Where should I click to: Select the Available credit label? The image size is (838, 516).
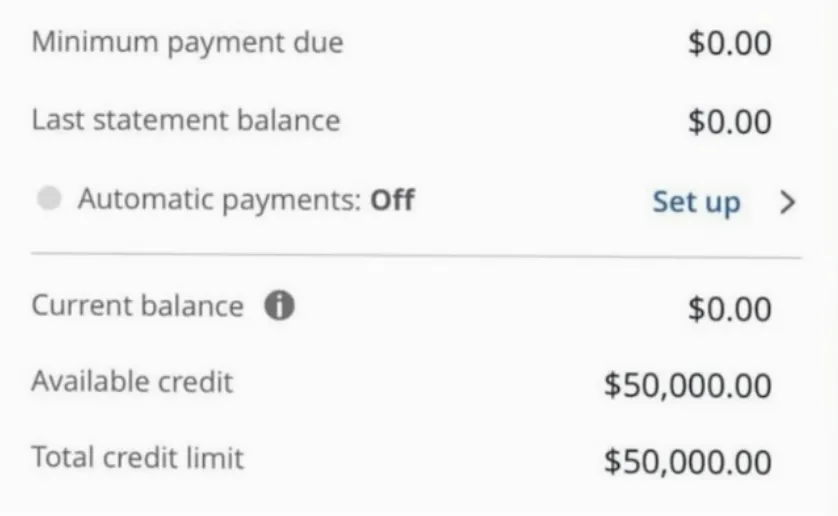click(132, 382)
